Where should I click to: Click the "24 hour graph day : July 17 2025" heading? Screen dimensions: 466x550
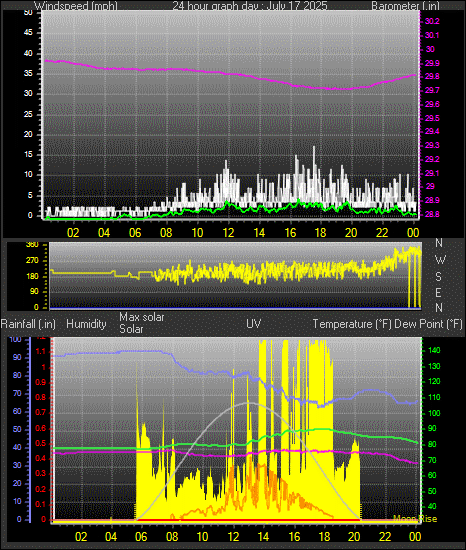click(x=250, y=6)
